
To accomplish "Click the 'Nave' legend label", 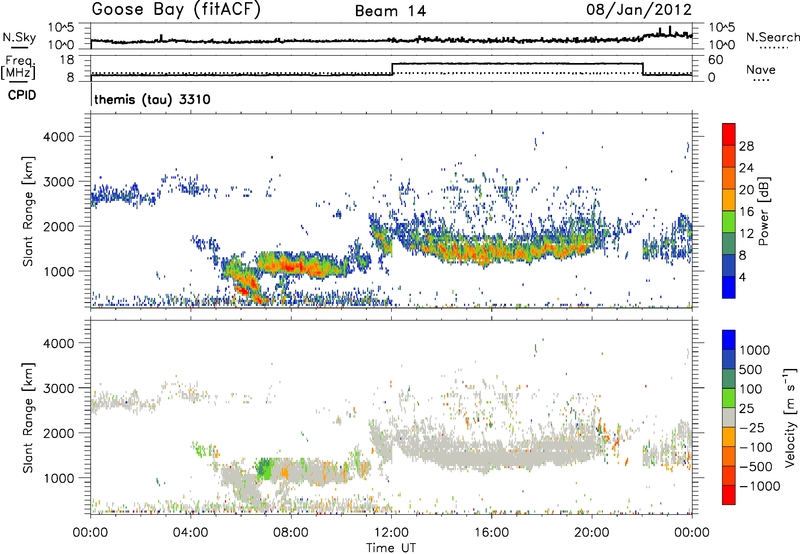I will pos(761,69).
